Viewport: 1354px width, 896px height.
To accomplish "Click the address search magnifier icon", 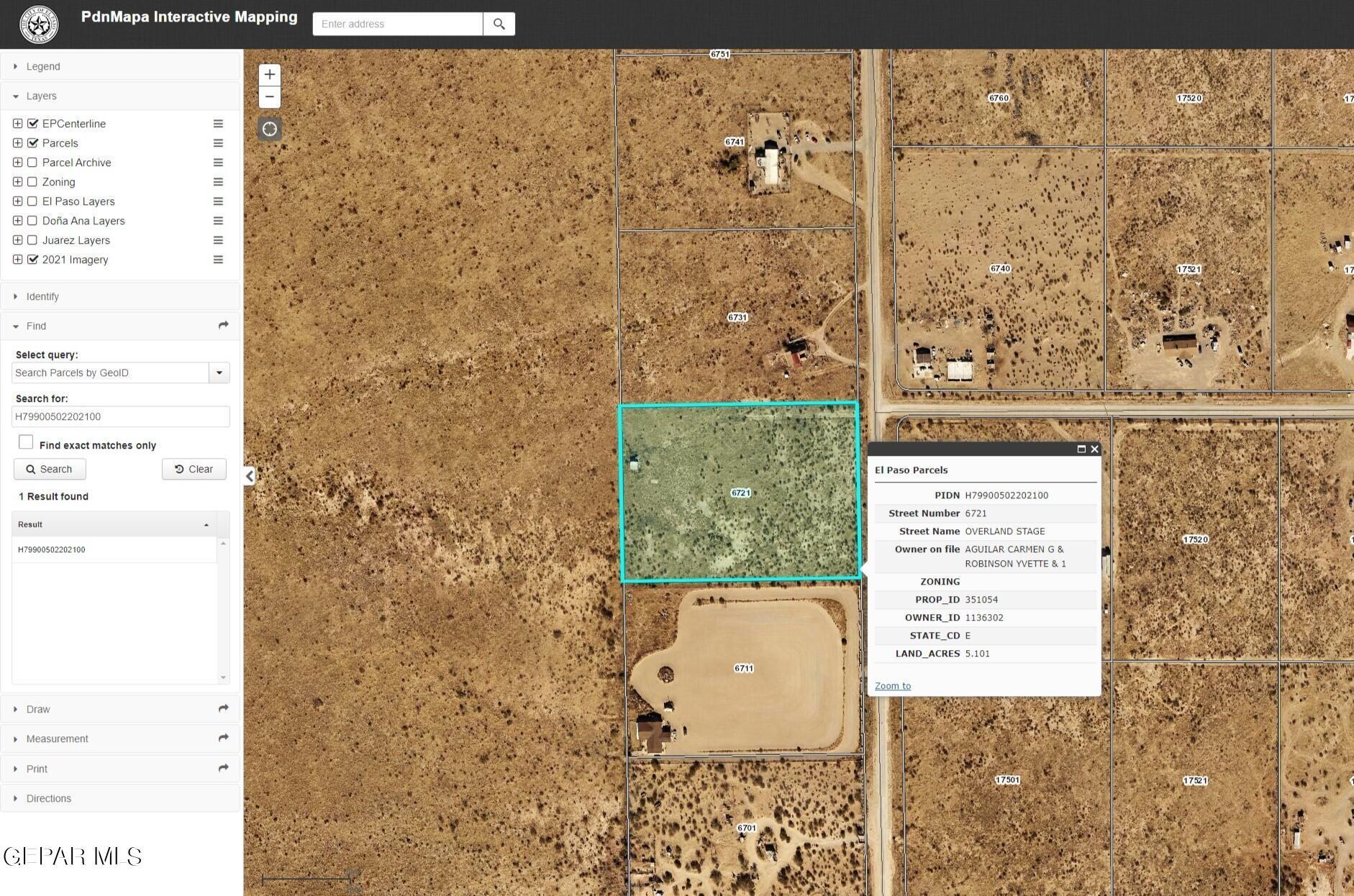I will pyautogui.click(x=499, y=24).
